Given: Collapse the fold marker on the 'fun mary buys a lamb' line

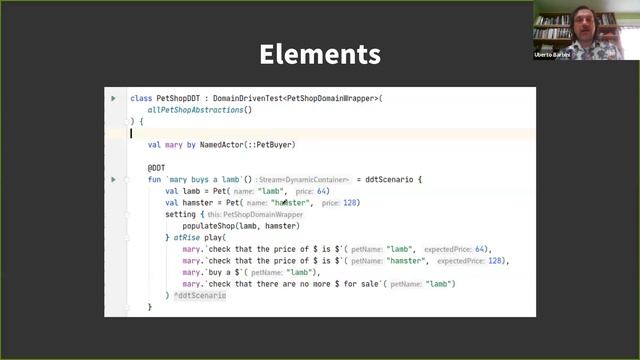Looking at the screenshot, I should coord(127,180).
